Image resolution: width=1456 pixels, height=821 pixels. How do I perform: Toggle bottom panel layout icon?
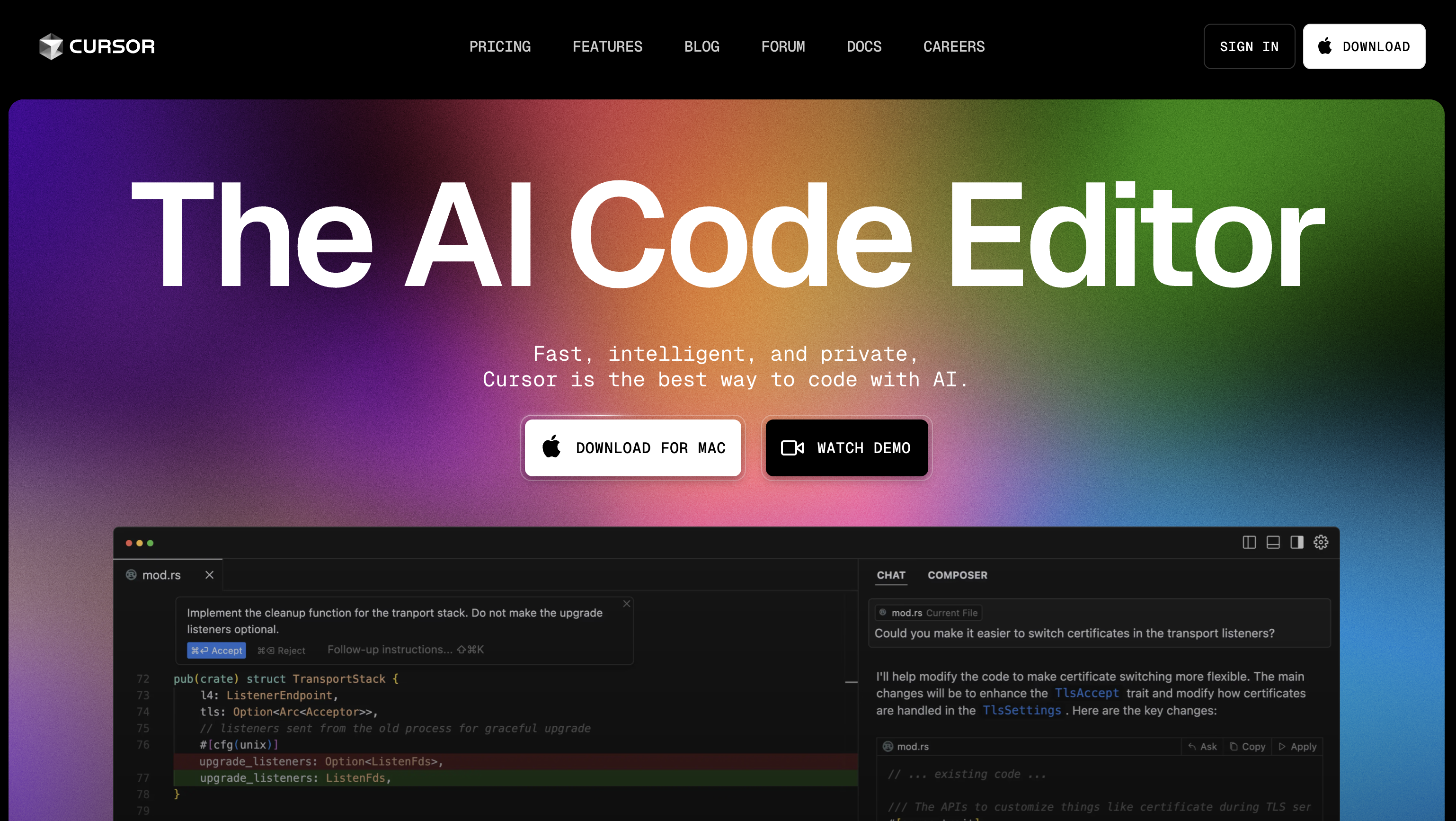pyautogui.click(x=1273, y=542)
